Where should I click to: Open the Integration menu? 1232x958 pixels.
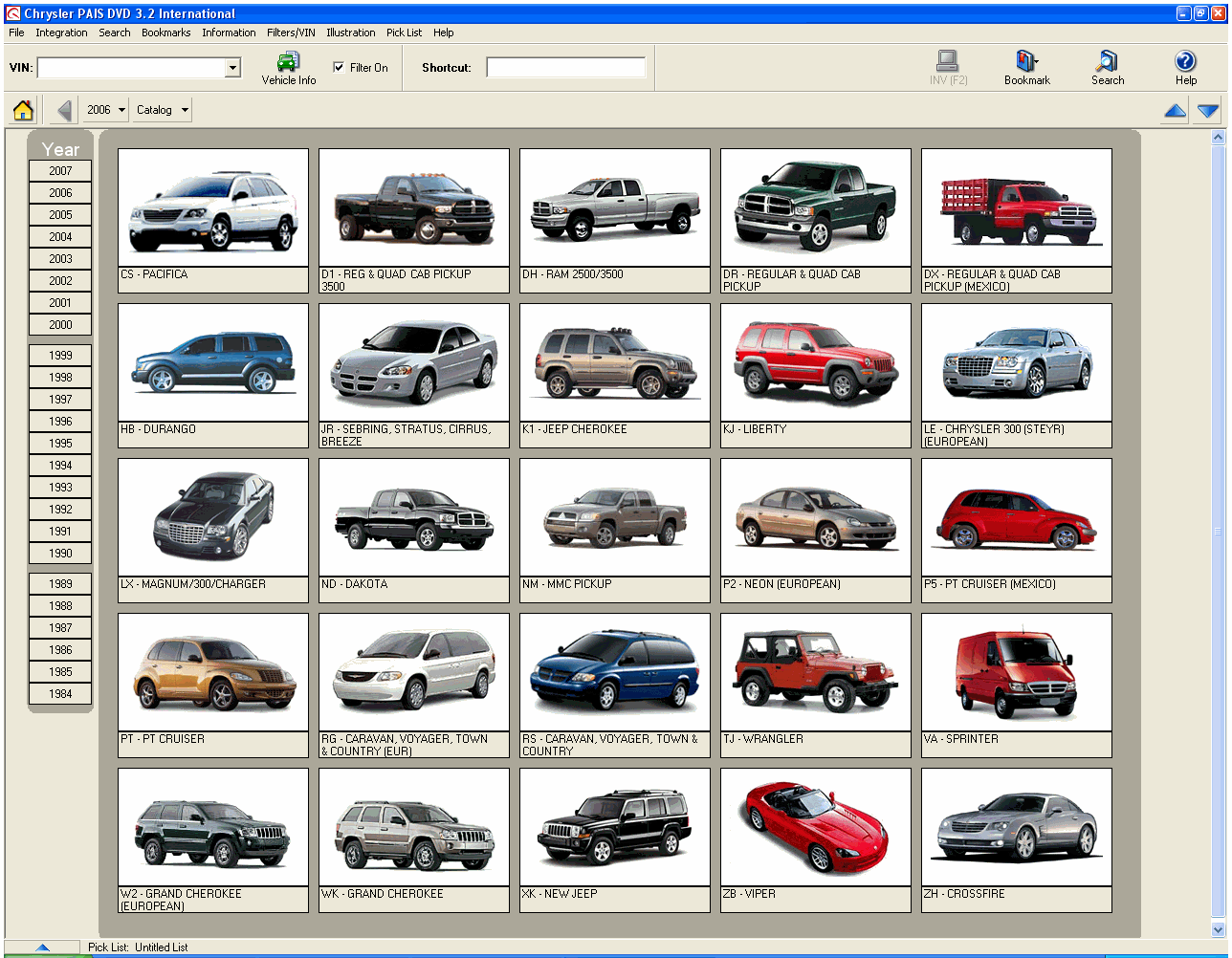click(x=61, y=33)
